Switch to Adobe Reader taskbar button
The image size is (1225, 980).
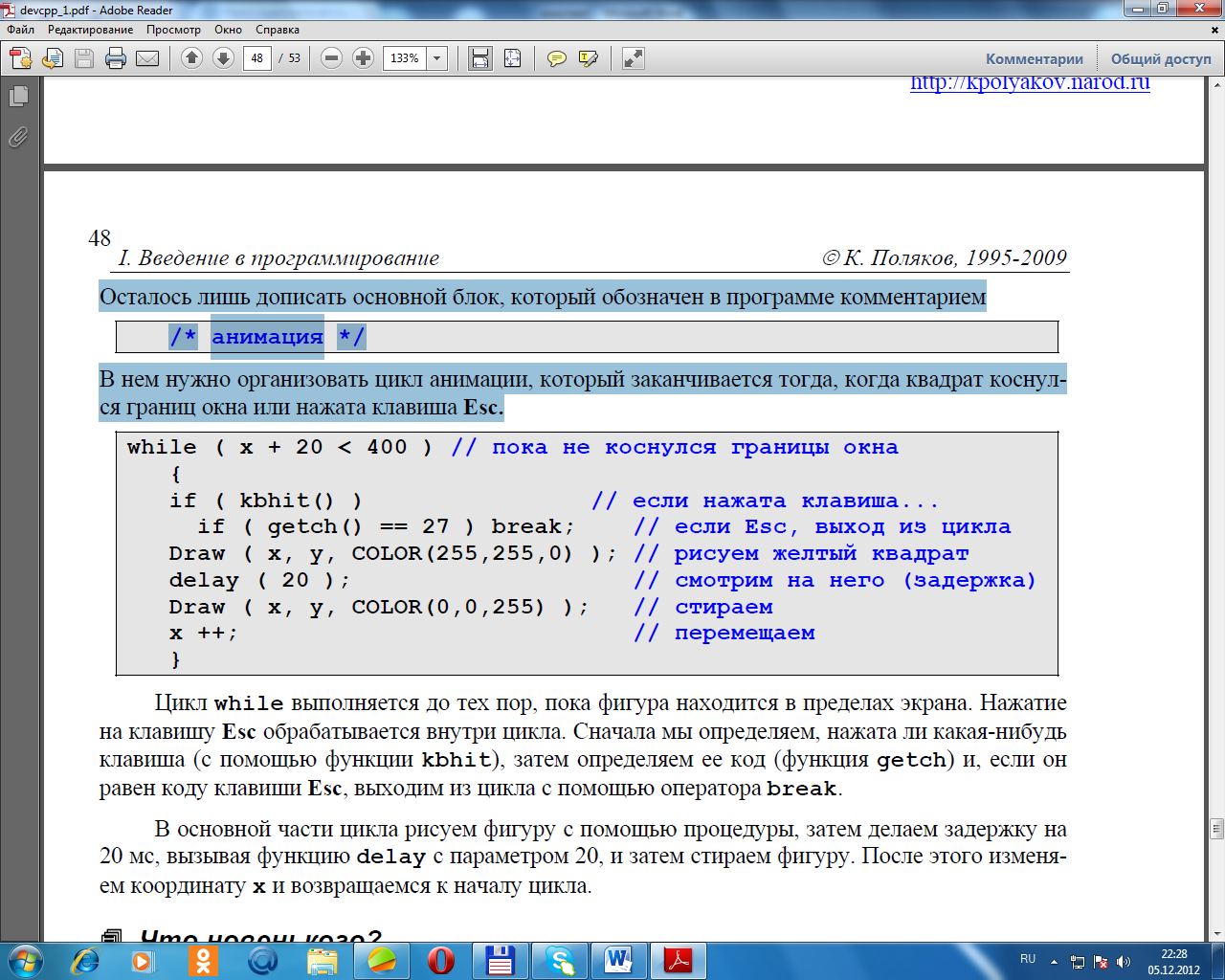[x=679, y=961]
